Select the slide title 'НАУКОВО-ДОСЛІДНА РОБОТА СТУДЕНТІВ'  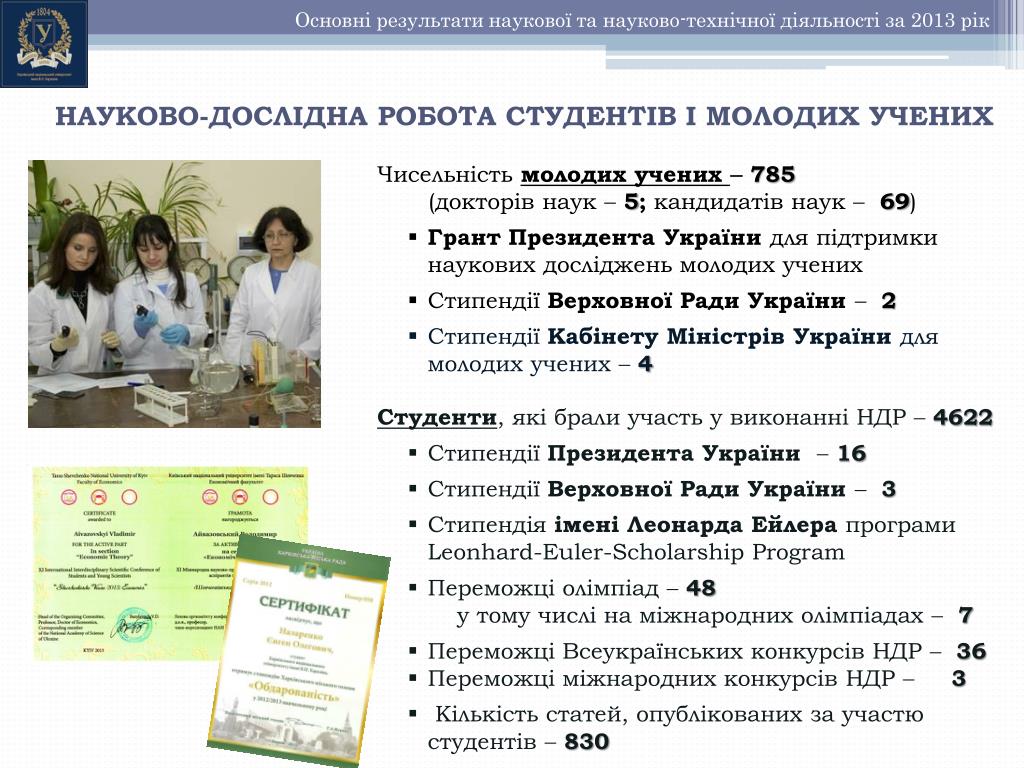[x=366, y=116]
